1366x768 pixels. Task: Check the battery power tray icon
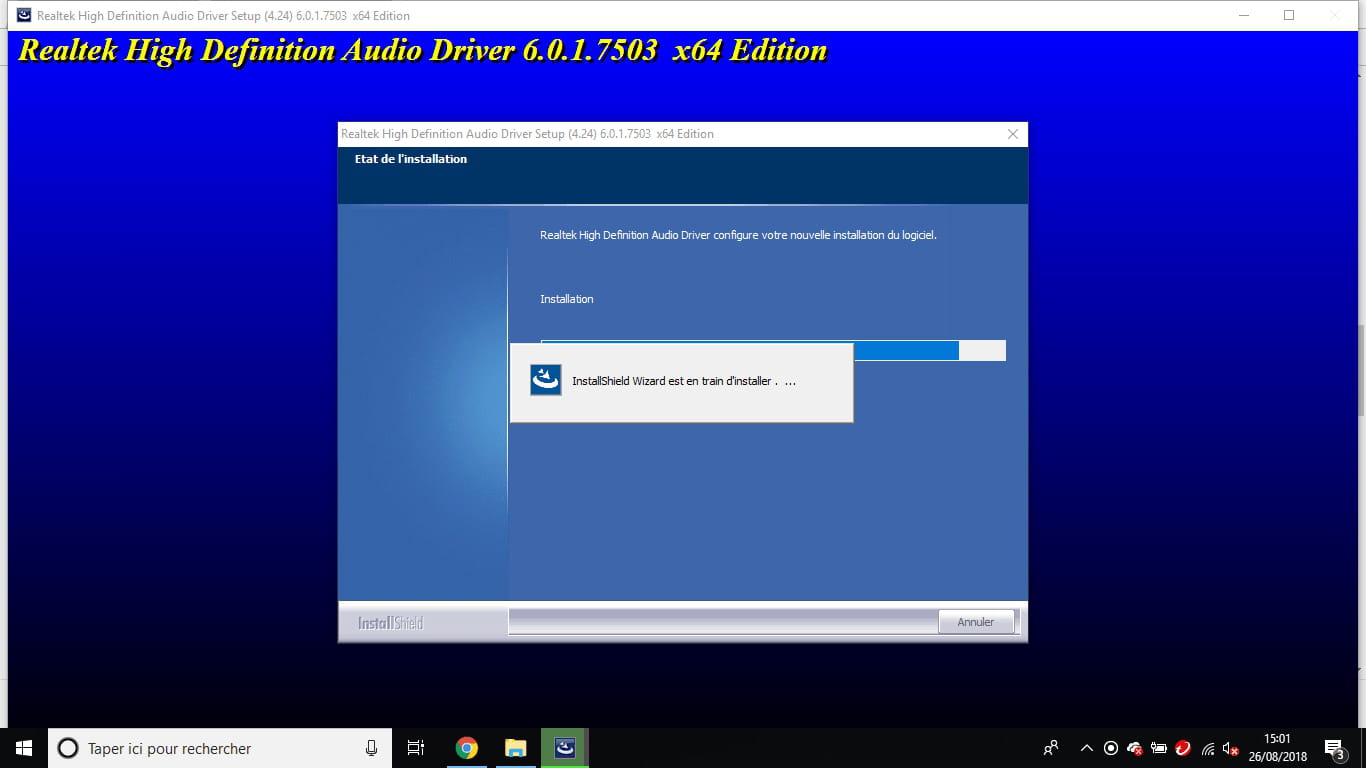click(1159, 748)
